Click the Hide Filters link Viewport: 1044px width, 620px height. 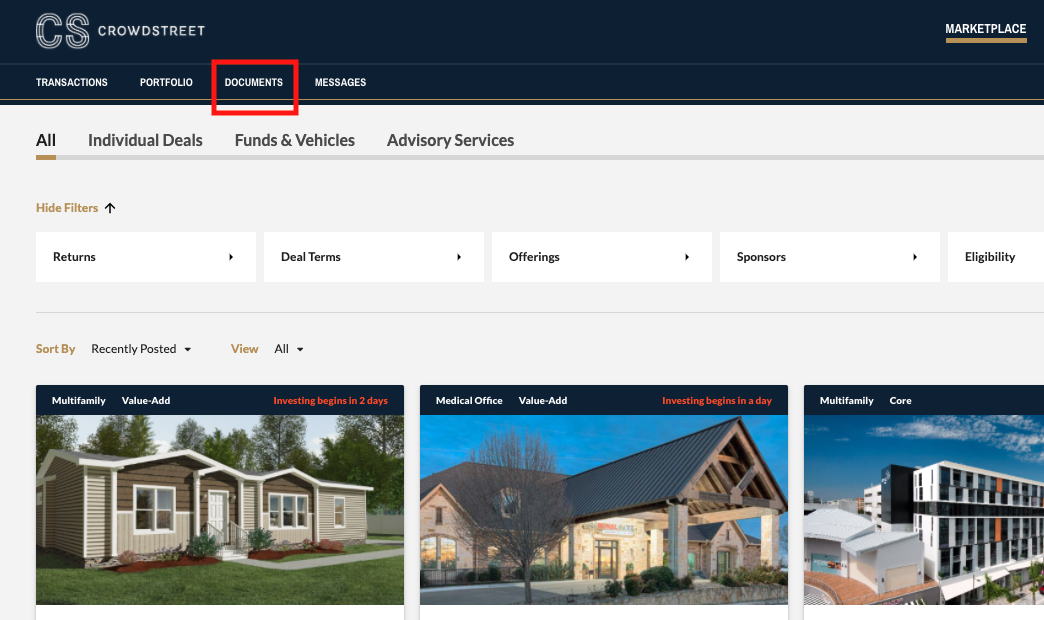point(67,208)
